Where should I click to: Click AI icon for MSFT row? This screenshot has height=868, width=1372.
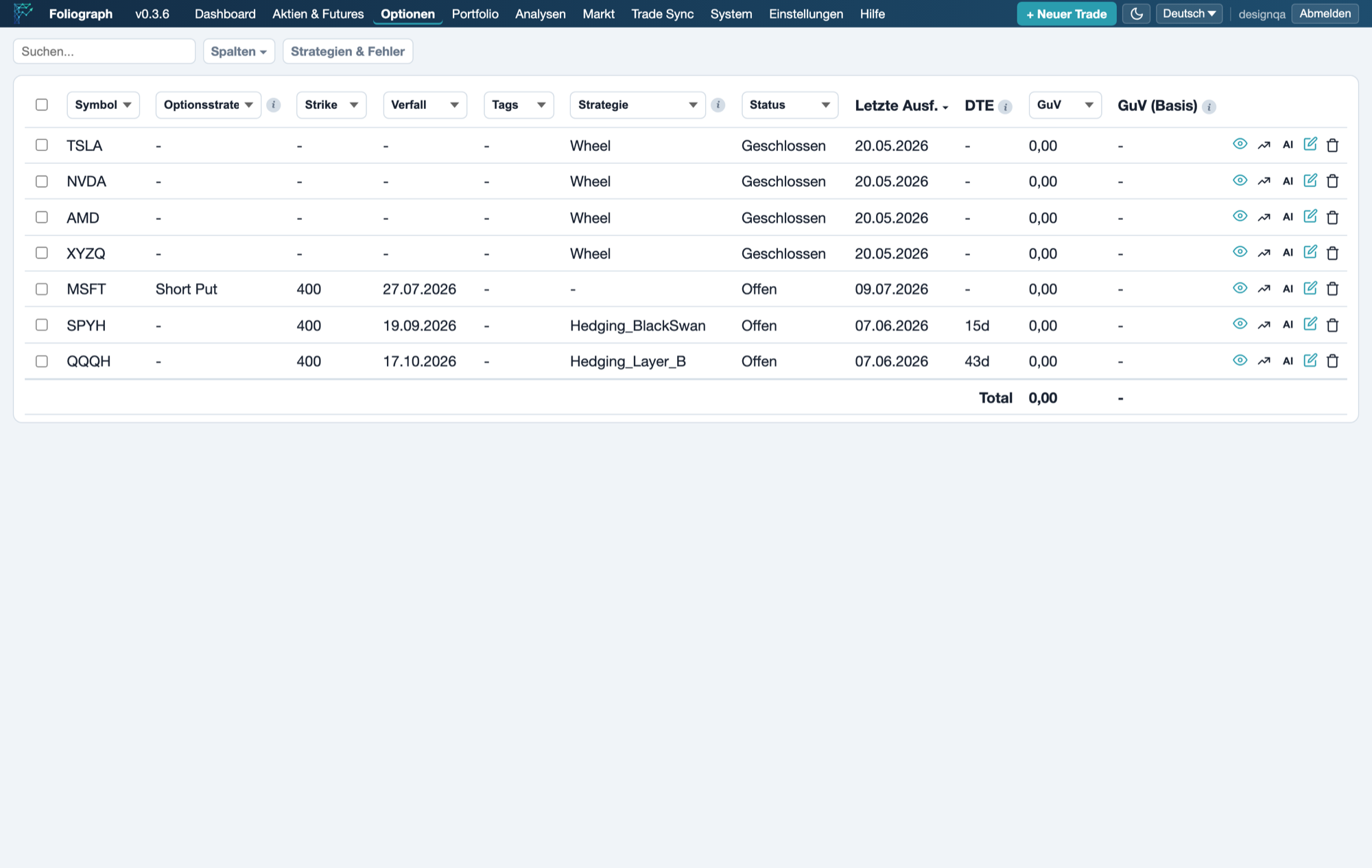click(1288, 289)
